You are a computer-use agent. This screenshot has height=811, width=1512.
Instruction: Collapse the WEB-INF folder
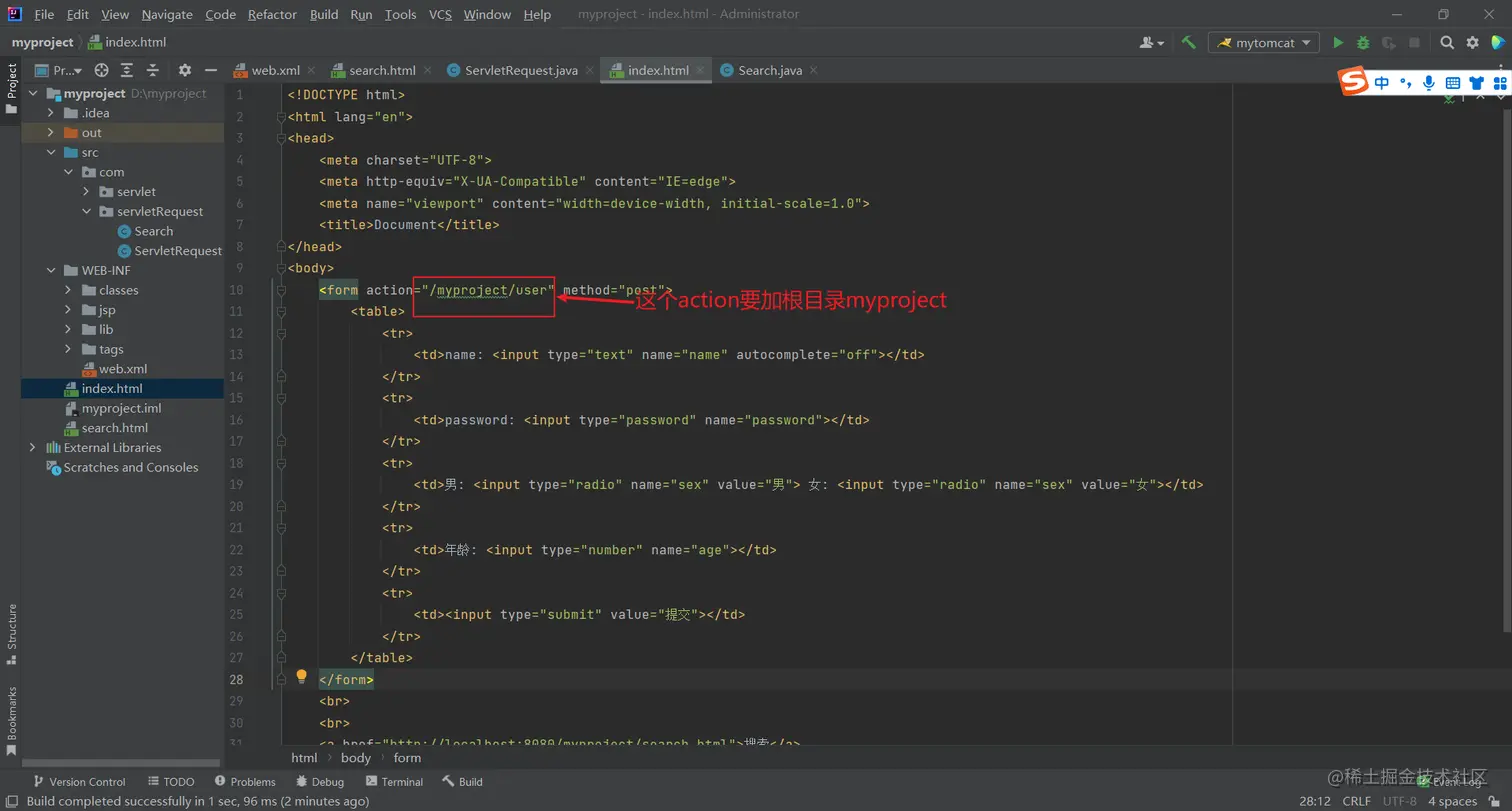(x=52, y=270)
